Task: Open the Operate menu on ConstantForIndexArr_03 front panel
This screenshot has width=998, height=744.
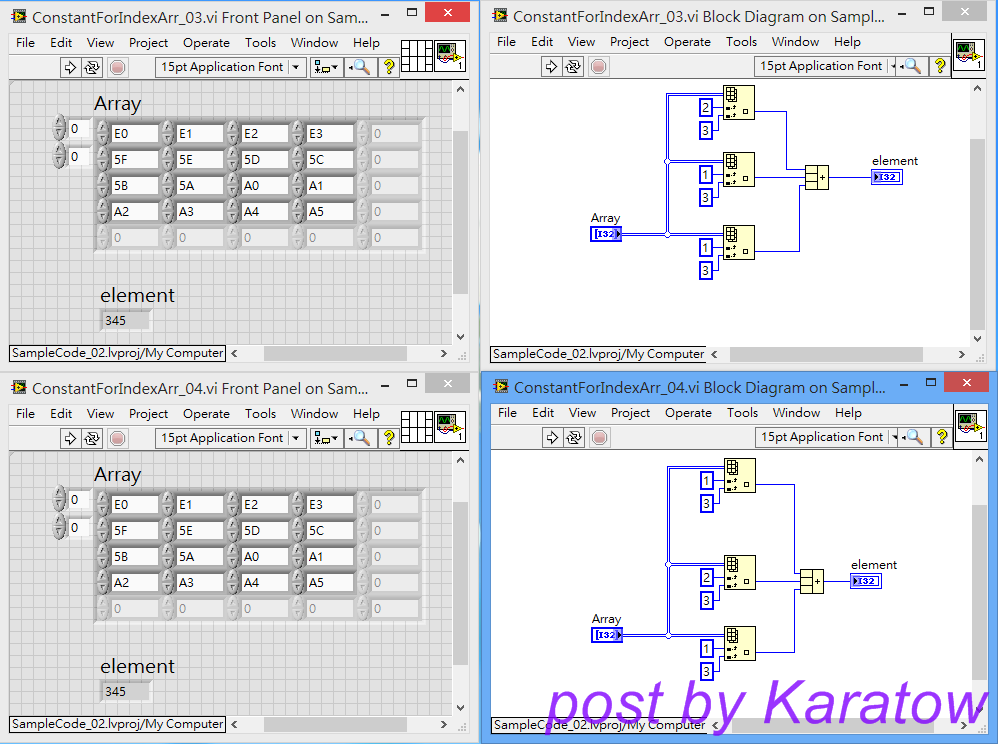Action: [x=206, y=42]
